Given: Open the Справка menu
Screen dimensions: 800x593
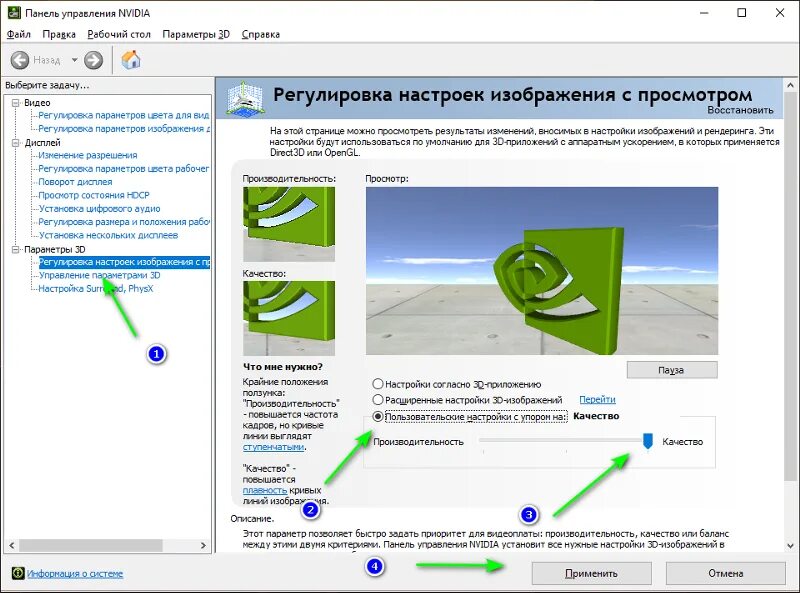Looking at the screenshot, I should 261,34.
